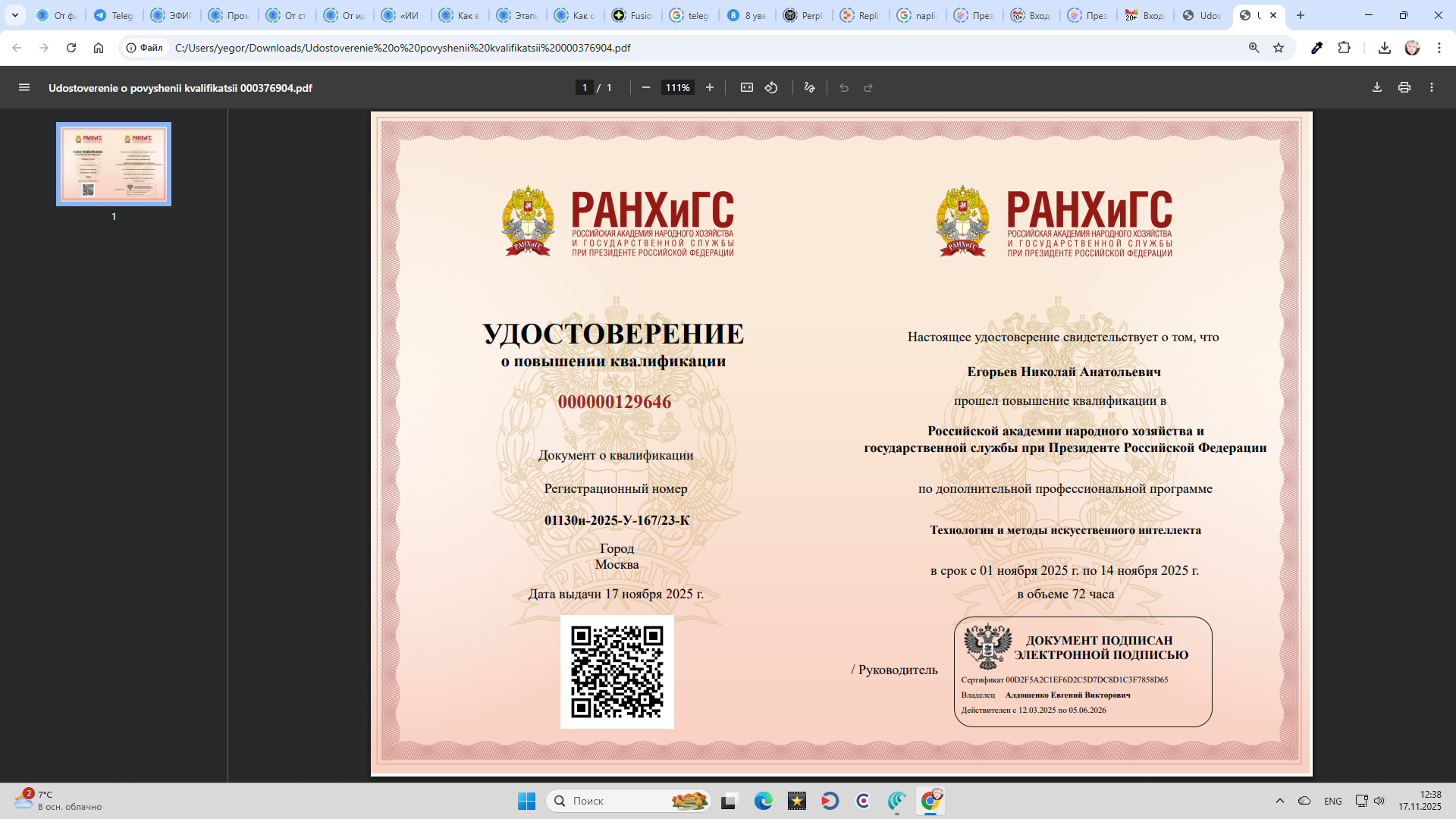Open the Windows Start menu
Viewport: 1456px width, 819px height.
(526, 801)
